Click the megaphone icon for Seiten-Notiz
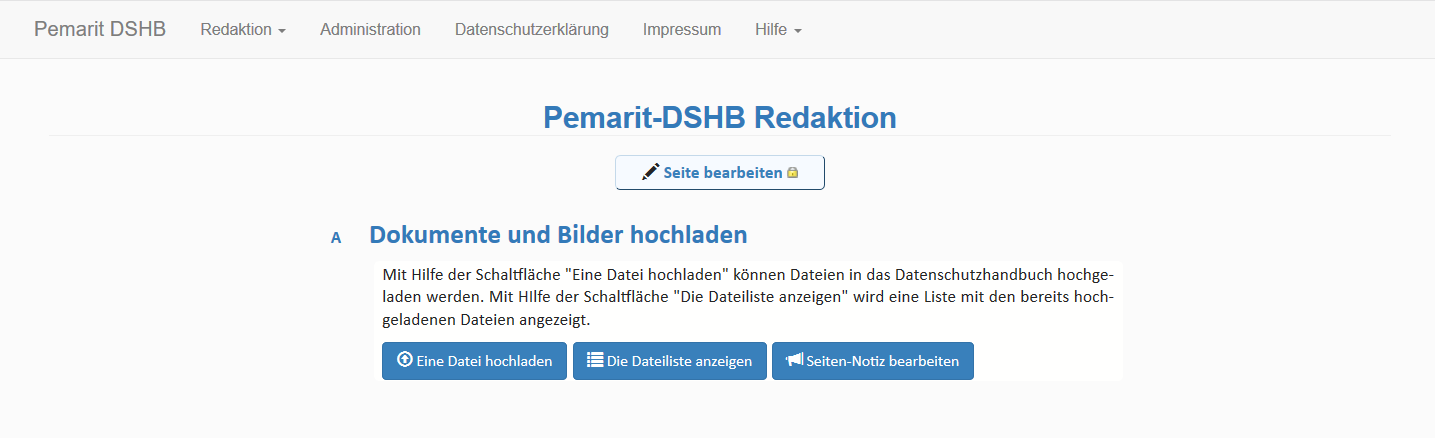The image size is (1435, 438). click(794, 360)
